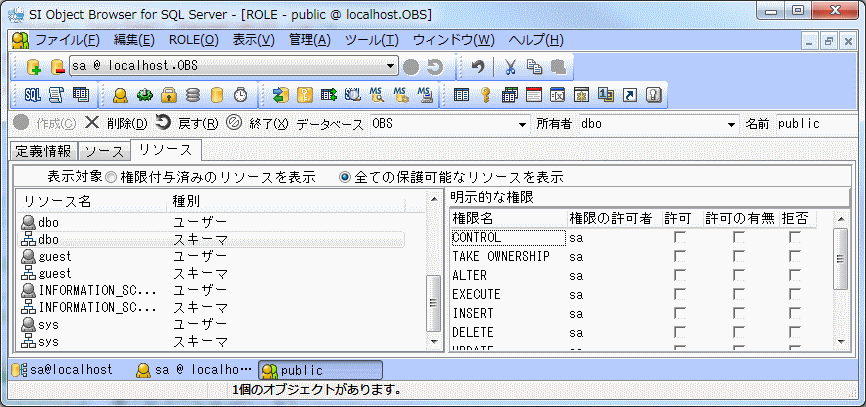This screenshot has height=407, width=866.
Task: Expand the 所有者 dbo dropdown
Action: coord(730,124)
